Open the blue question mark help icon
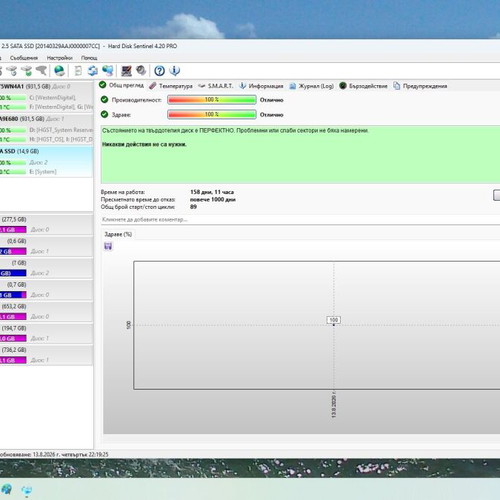Image resolution: width=500 pixels, height=500 pixels. 159,71
